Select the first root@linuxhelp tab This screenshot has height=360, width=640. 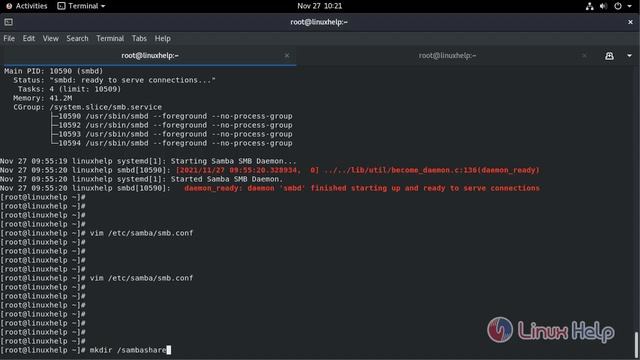tap(150, 56)
